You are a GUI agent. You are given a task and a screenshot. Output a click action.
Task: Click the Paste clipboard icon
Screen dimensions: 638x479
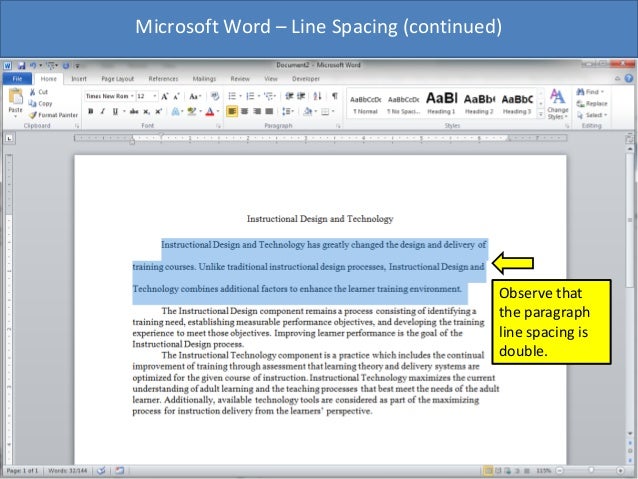15,97
